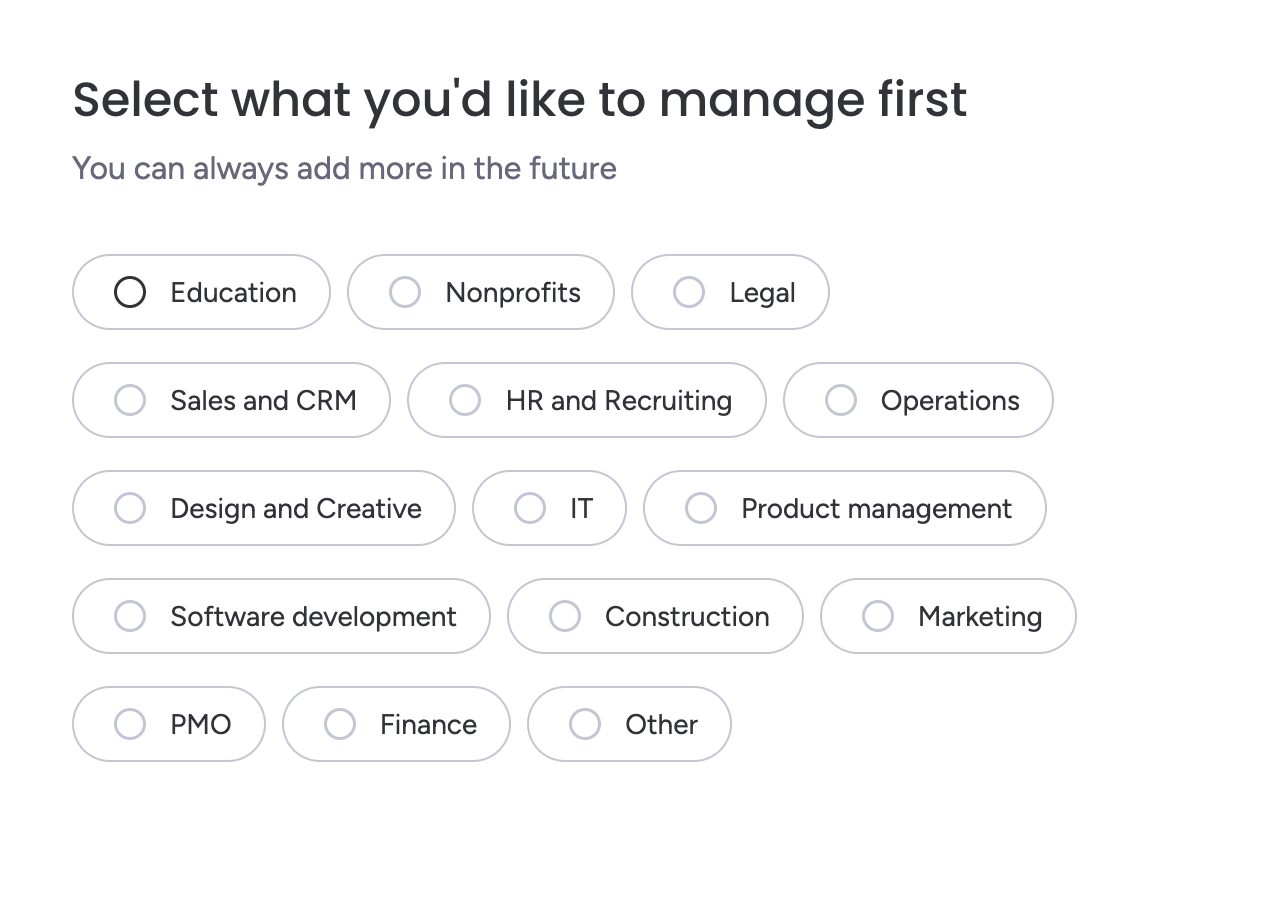Click the Marketing option pill

[947, 616]
